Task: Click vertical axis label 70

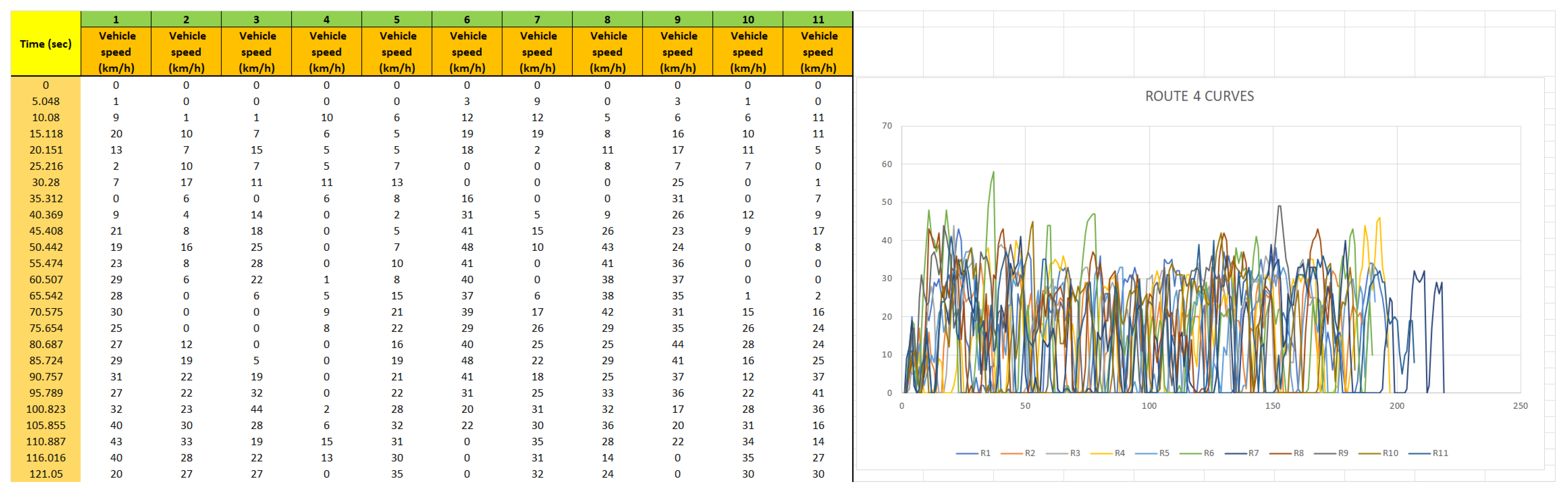Action: [887, 126]
